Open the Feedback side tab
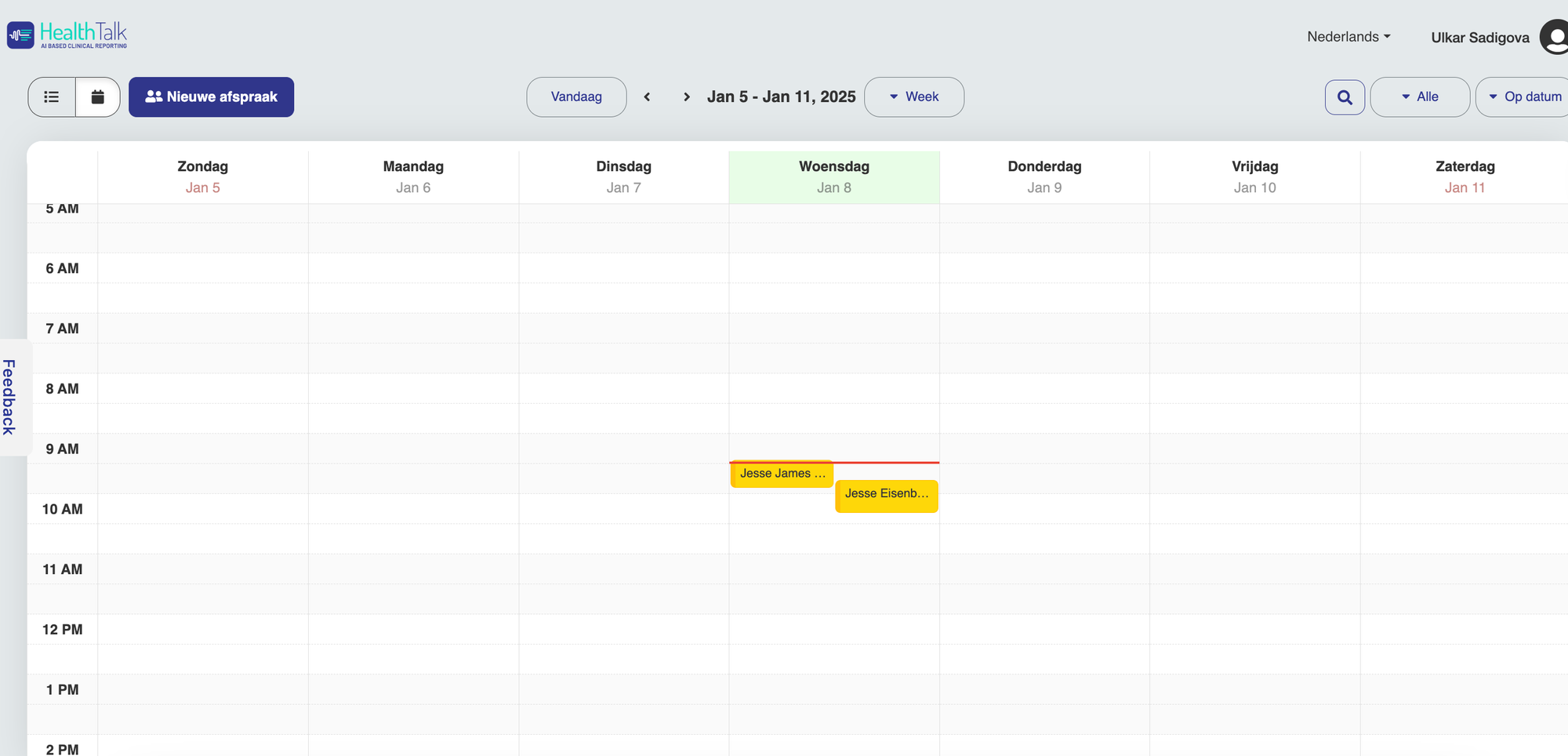 pyautogui.click(x=9, y=397)
